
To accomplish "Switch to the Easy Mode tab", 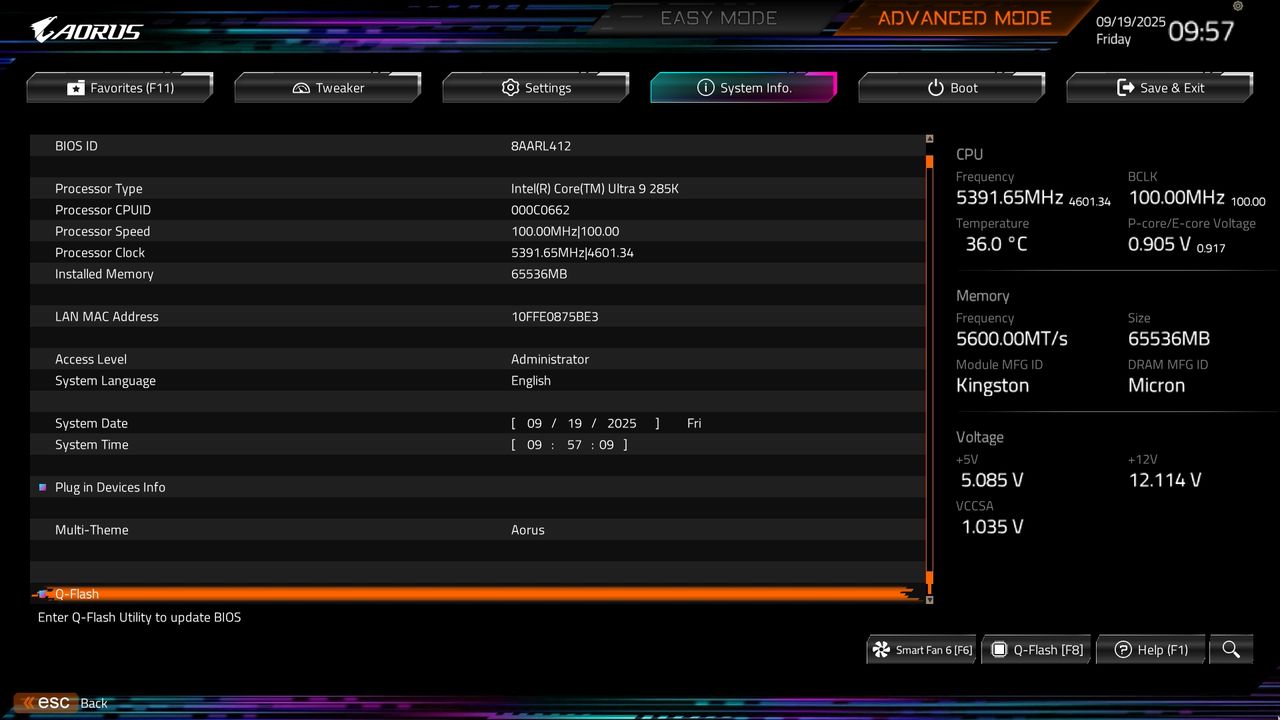I will 718,17.
